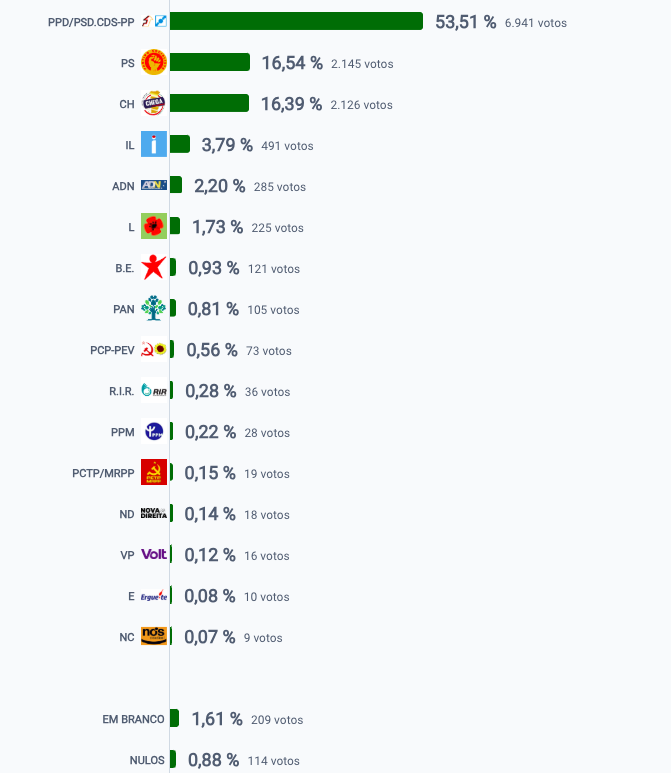Click the PPD/PSD.CDS-PP party label
Screen dimensions: 672x773
coord(91,22)
